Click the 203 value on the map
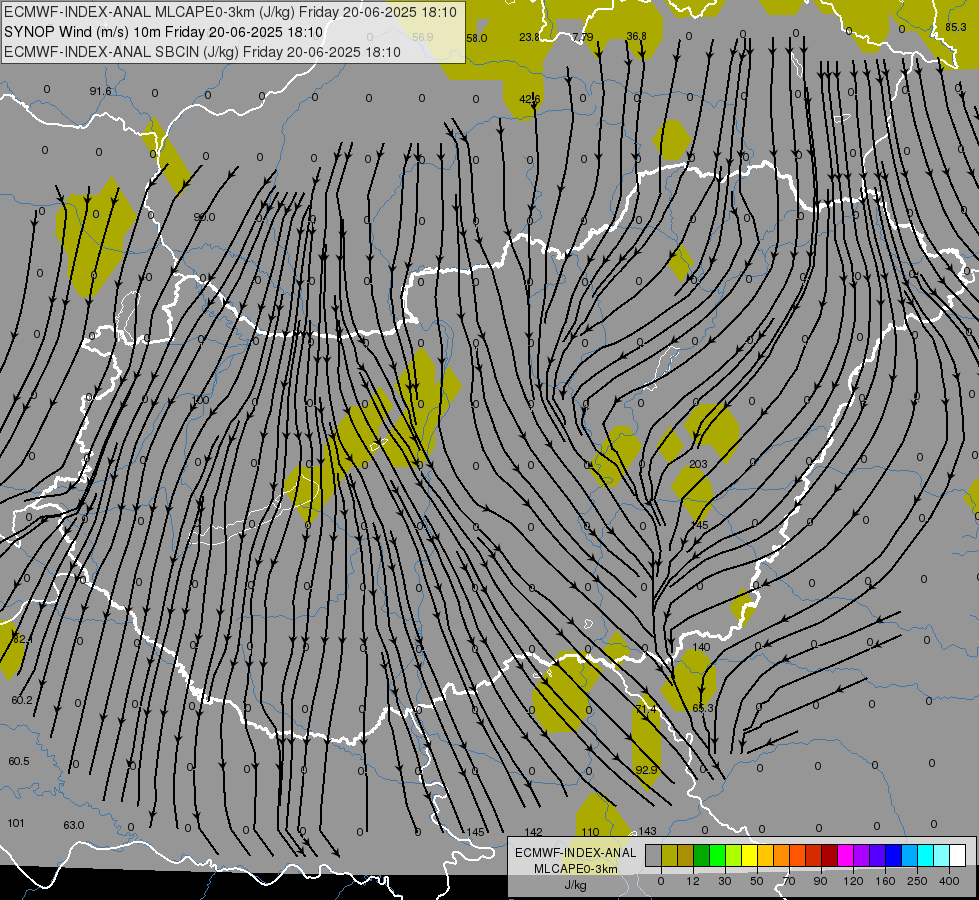 (699, 464)
